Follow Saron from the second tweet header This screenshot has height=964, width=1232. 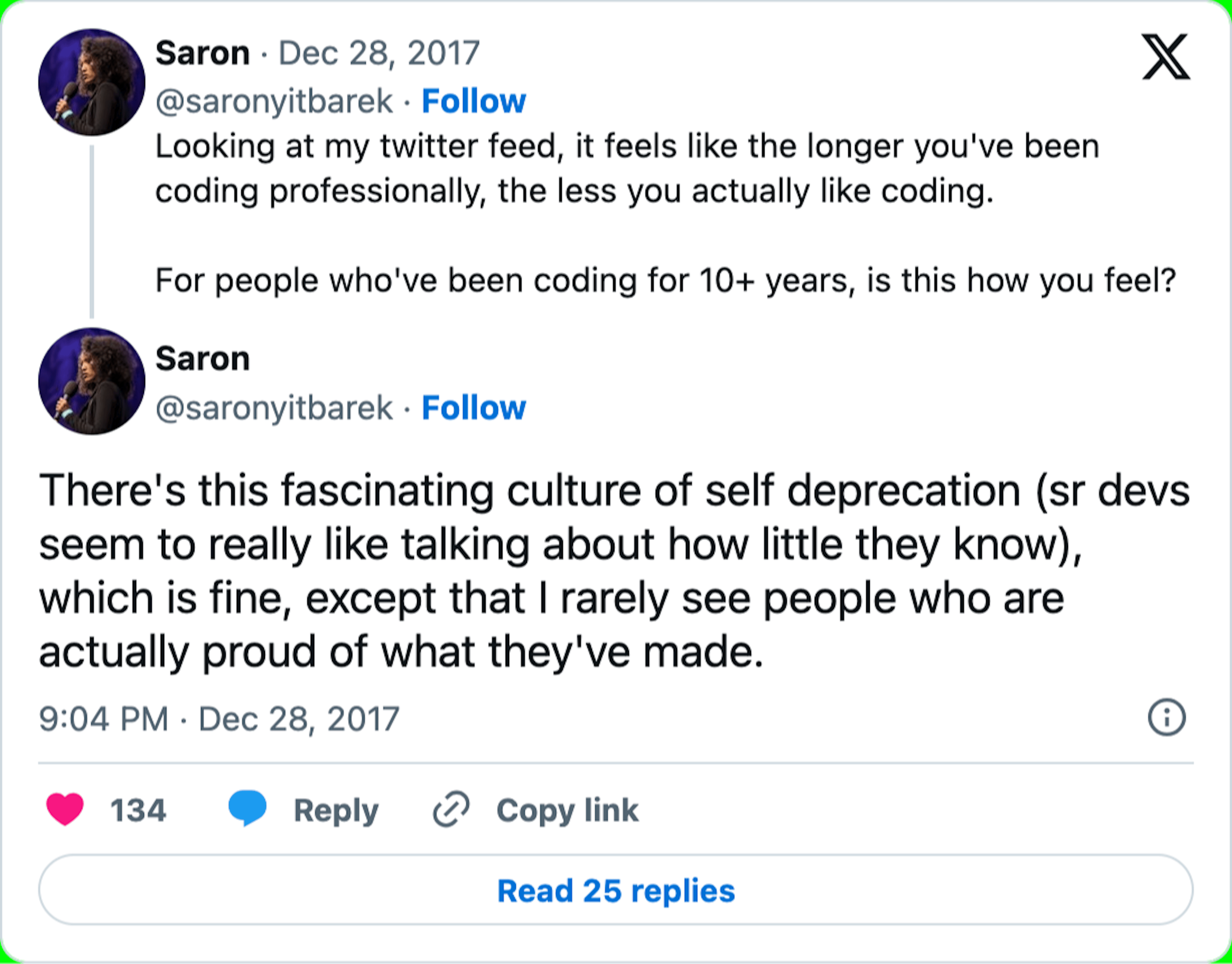(x=474, y=408)
